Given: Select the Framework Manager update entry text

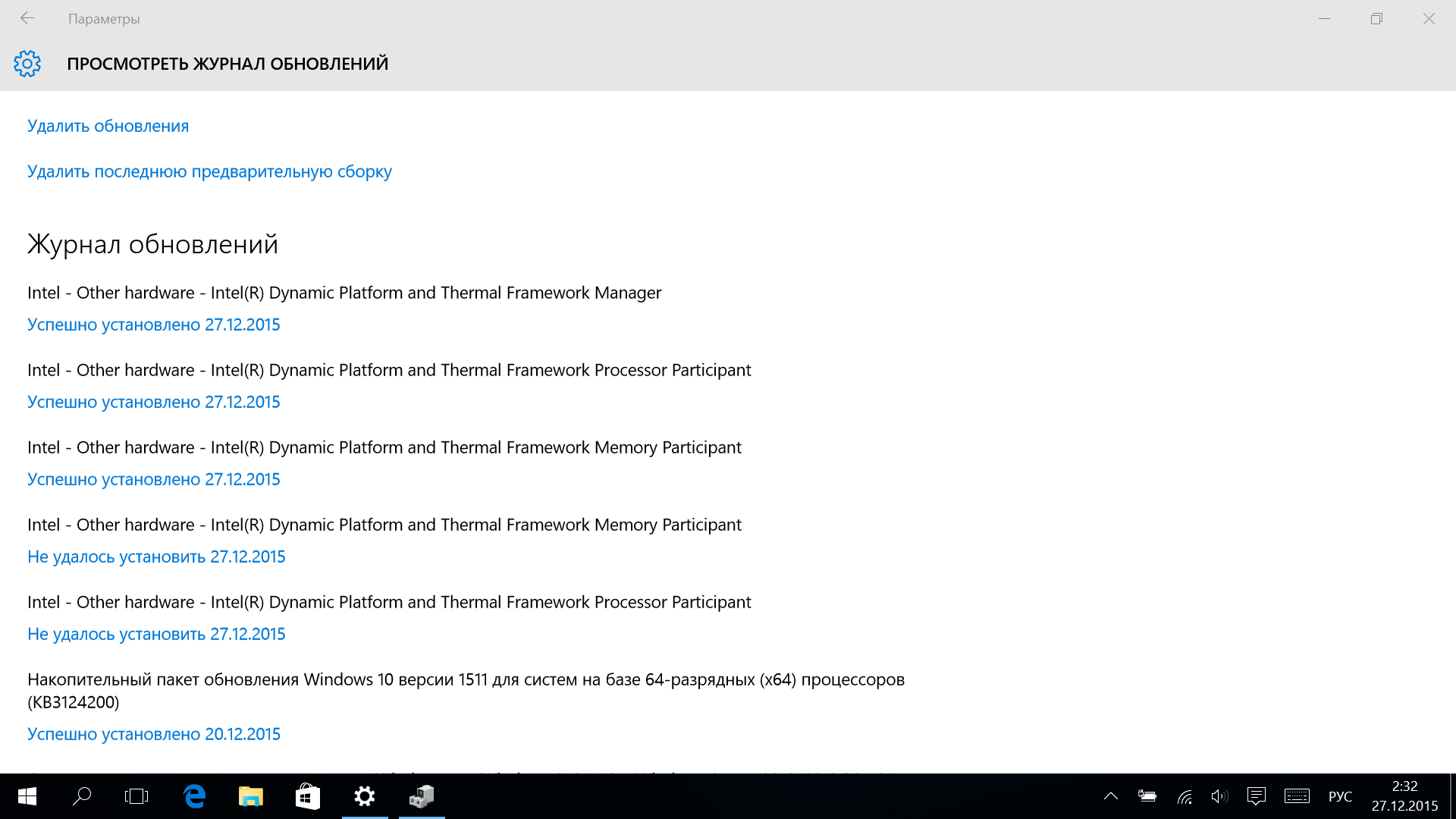Looking at the screenshot, I should click(x=344, y=293).
